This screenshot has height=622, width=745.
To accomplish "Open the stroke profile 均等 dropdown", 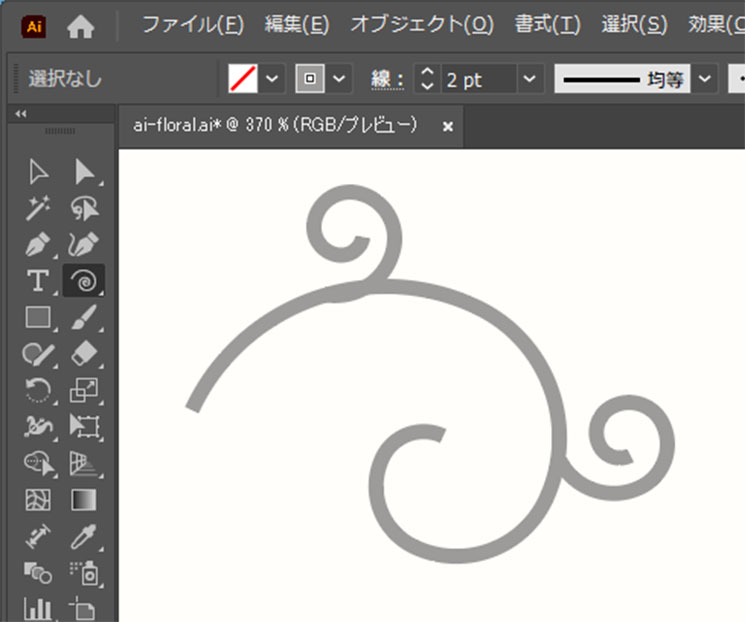I will (706, 78).
